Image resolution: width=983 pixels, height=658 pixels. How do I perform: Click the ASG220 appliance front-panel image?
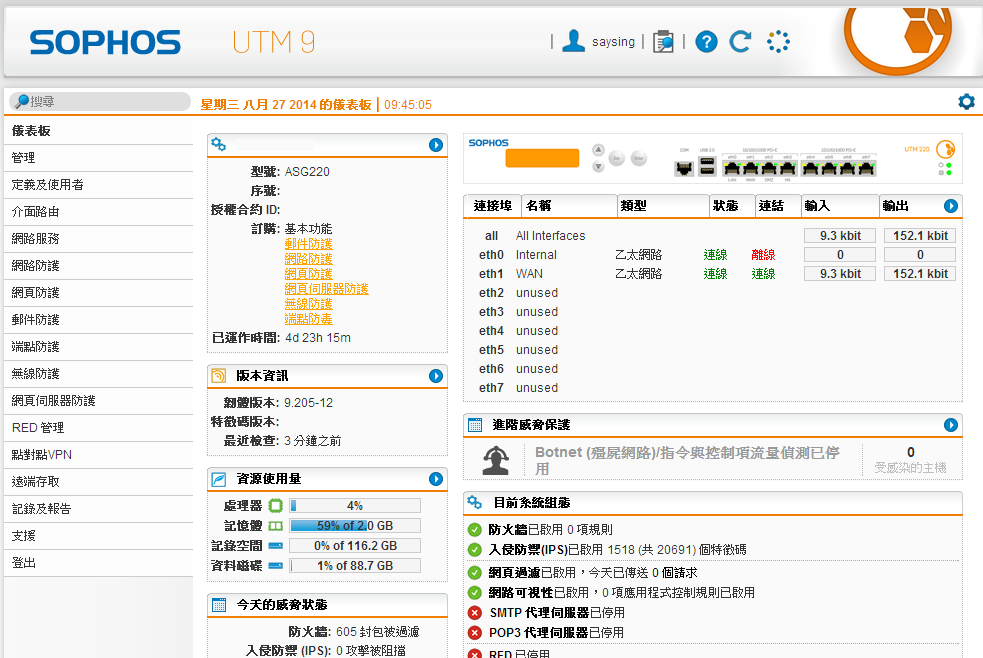click(x=712, y=159)
